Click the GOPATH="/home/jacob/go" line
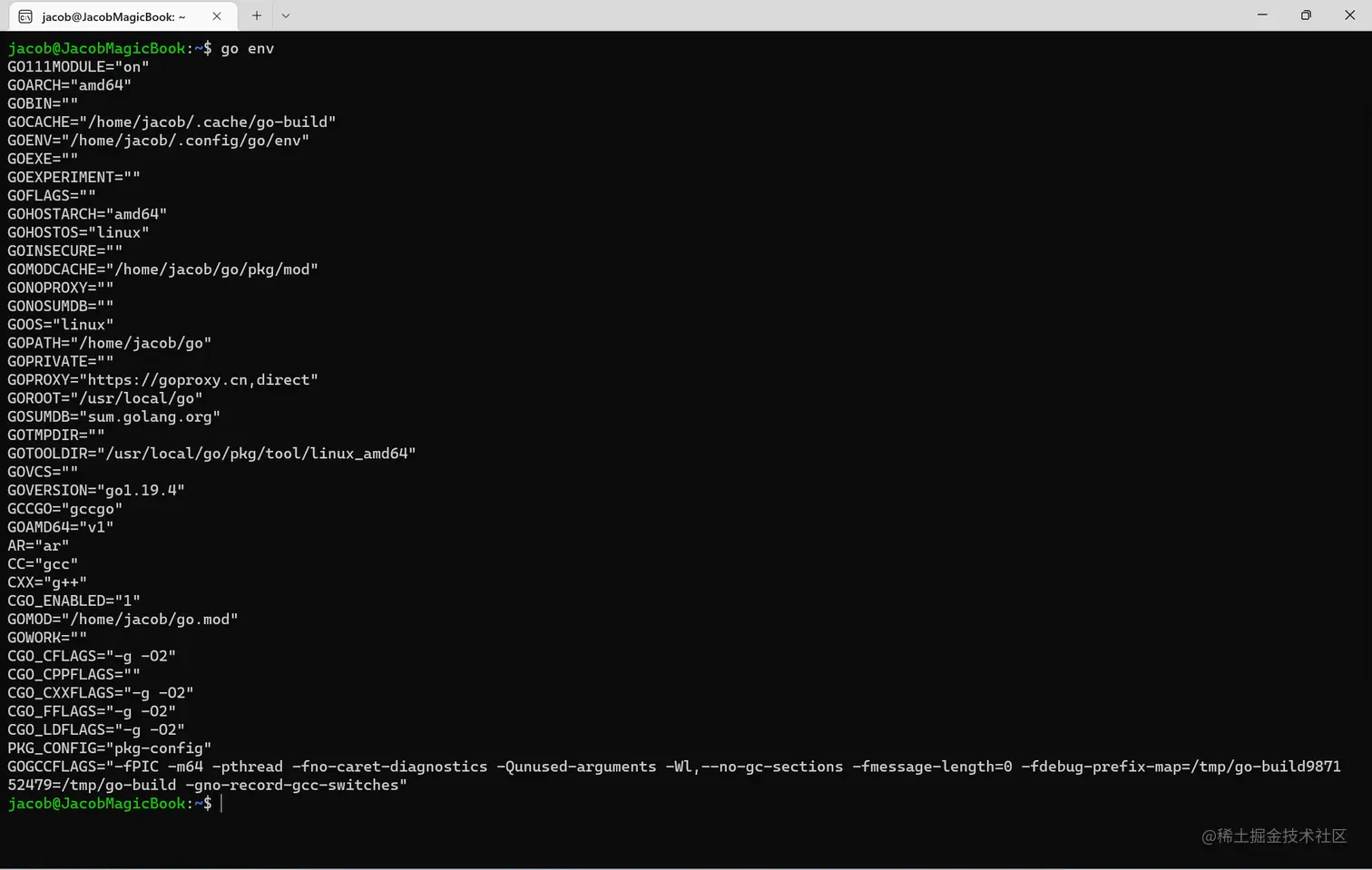1372x870 pixels. point(110,343)
